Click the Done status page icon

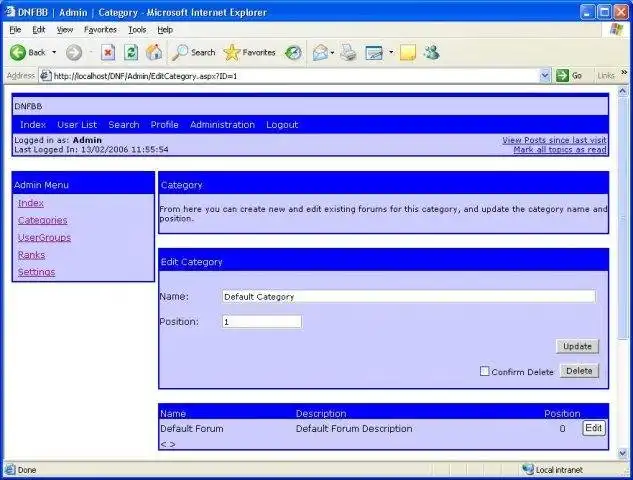coord(10,470)
